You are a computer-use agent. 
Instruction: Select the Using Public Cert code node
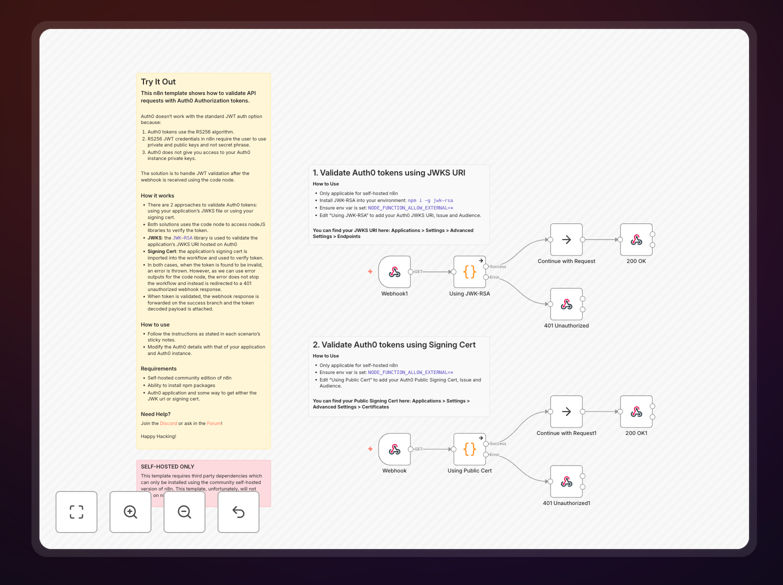469,449
